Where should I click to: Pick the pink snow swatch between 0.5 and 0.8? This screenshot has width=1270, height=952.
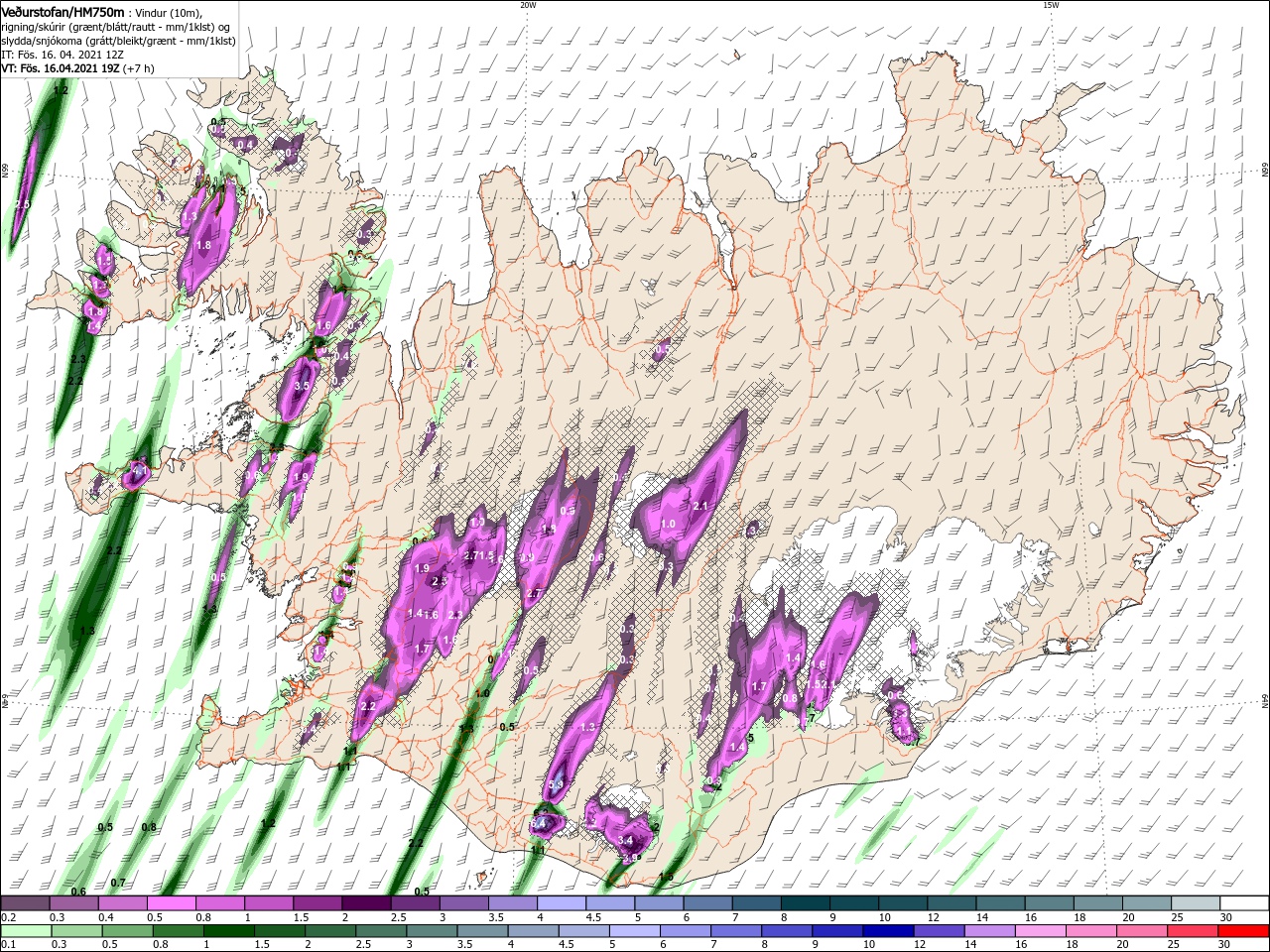coord(171,903)
